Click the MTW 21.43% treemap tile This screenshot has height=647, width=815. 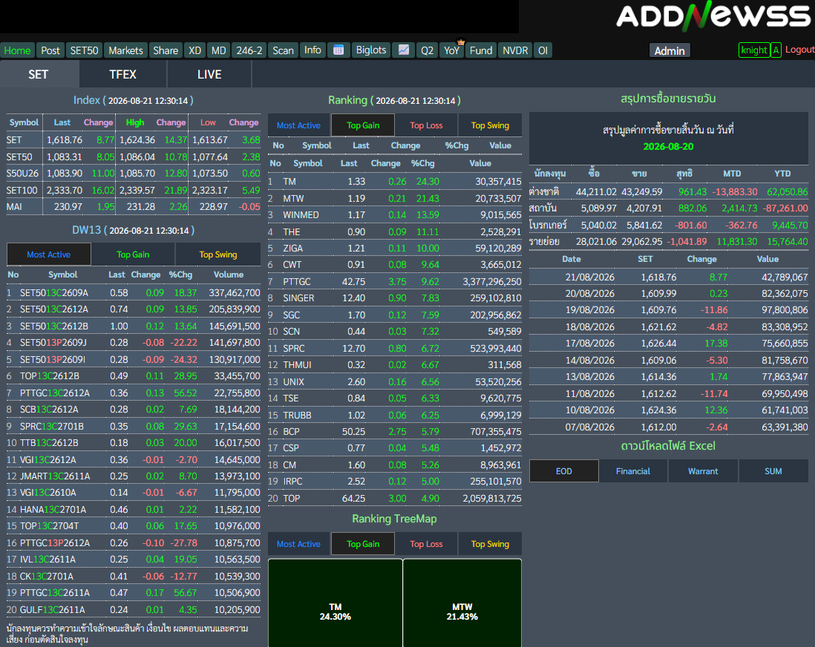pos(462,603)
